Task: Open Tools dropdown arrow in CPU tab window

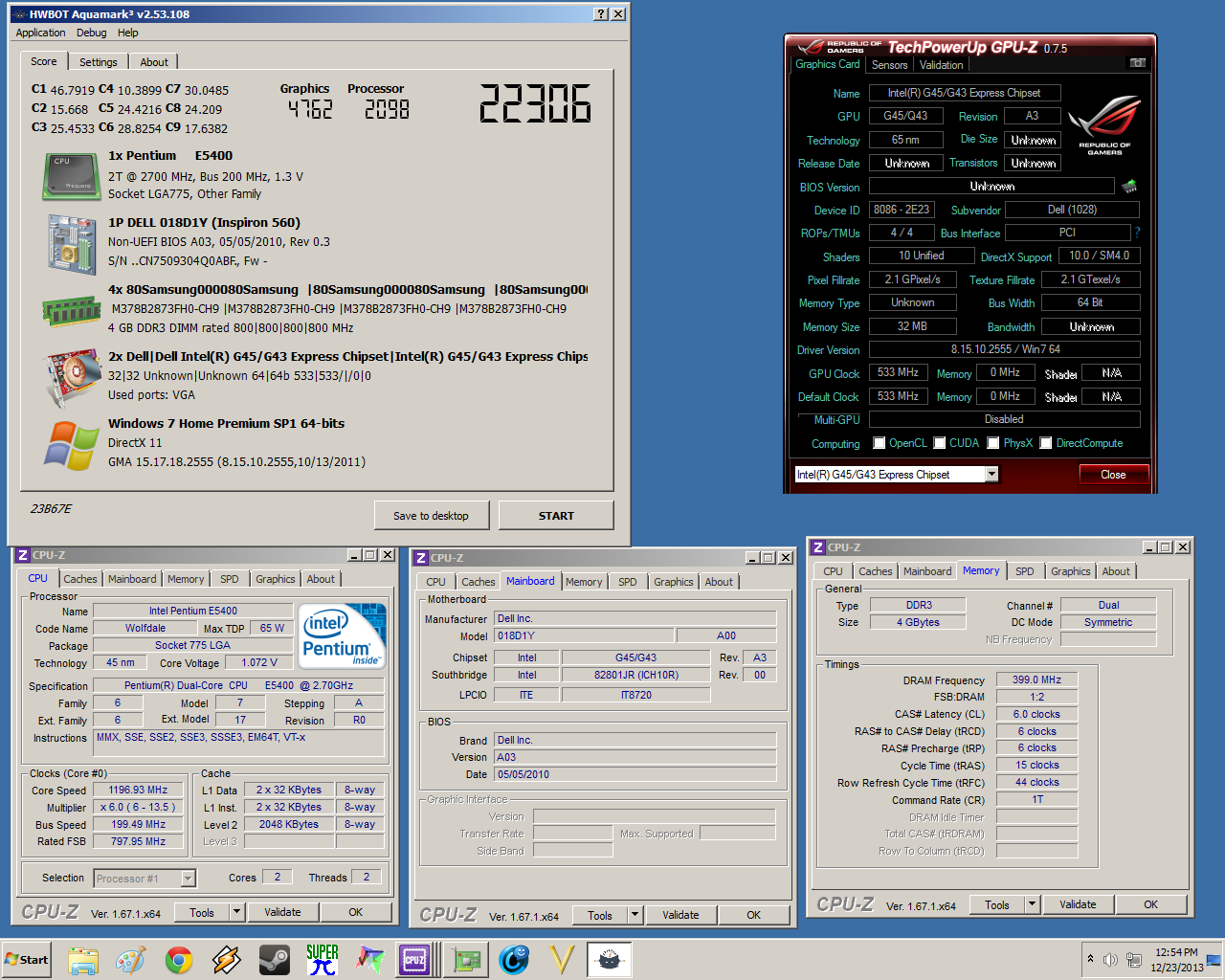Action: [237, 912]
